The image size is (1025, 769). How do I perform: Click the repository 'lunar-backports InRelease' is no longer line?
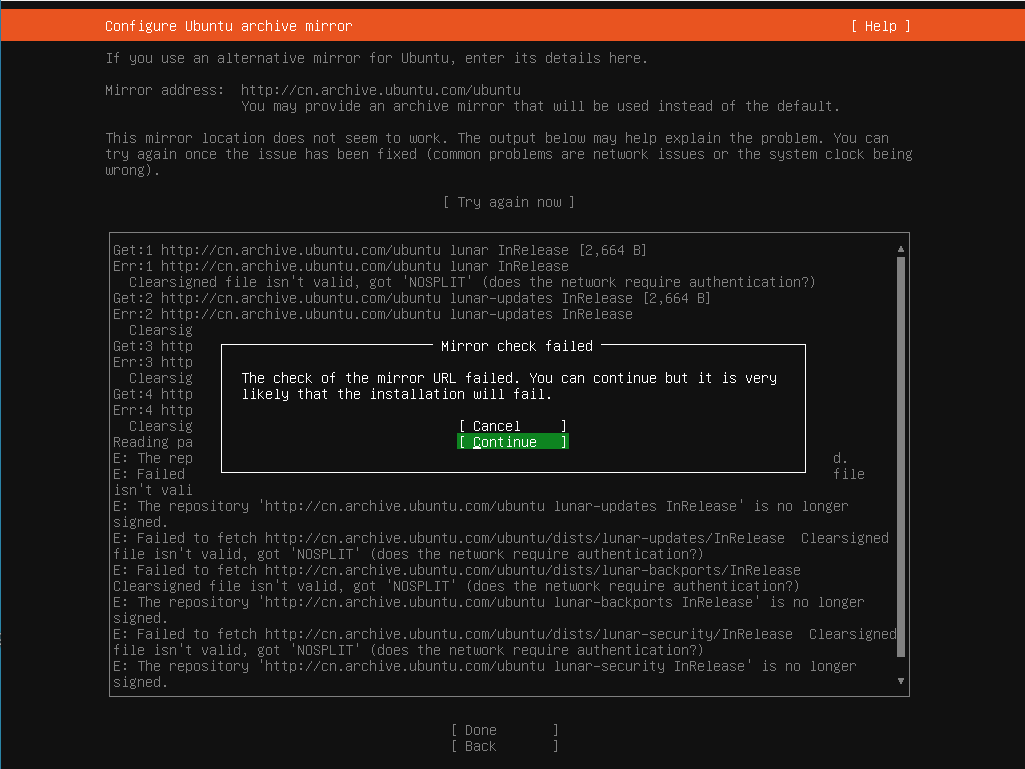point(488,610)
